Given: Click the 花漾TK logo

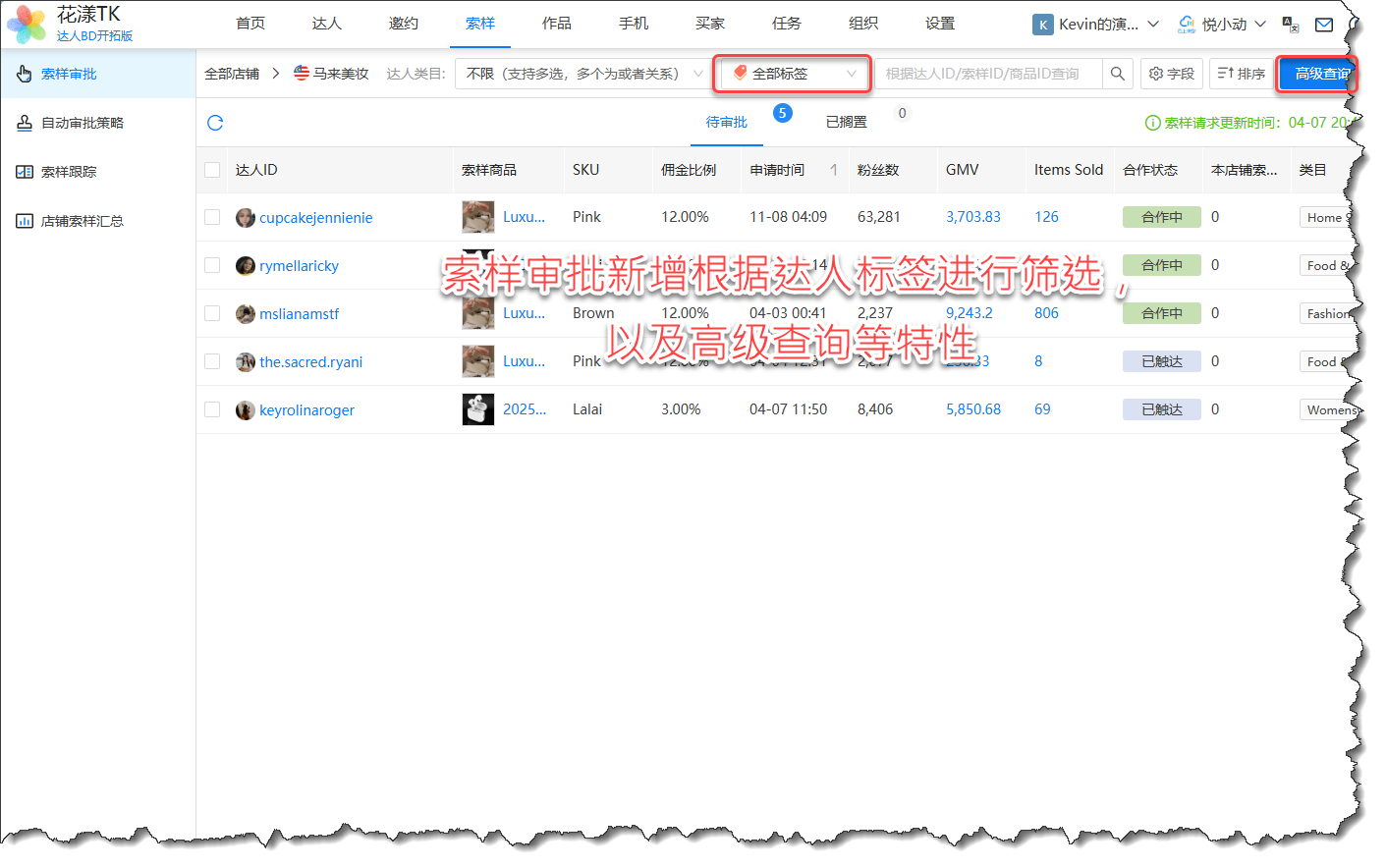Looking at the screenshot, I should pos(71,24).
